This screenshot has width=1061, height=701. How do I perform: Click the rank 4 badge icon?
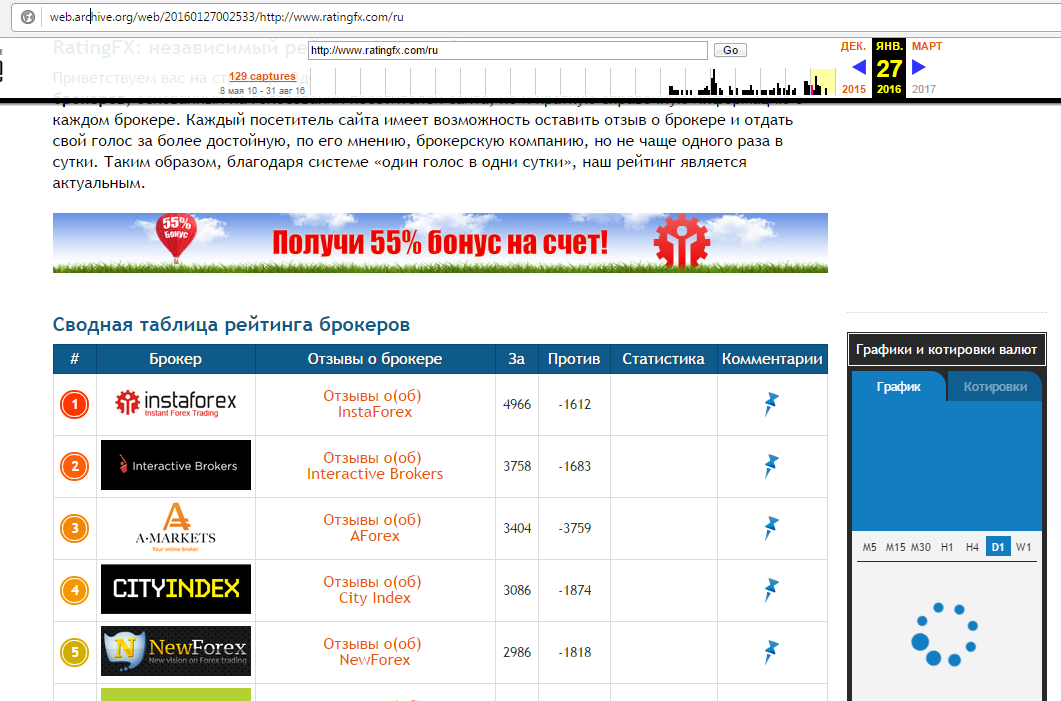click(x=74, y=590)
